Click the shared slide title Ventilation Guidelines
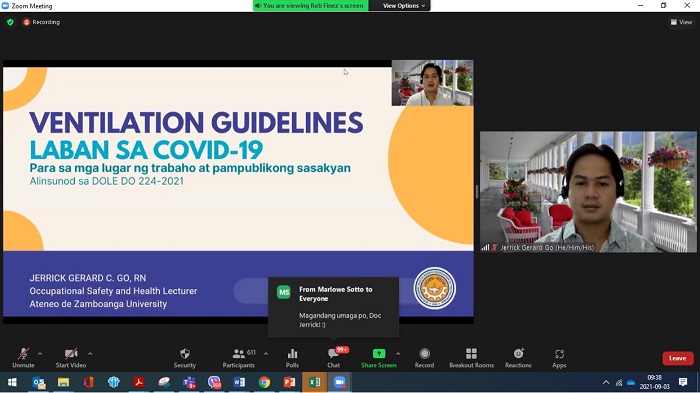The width and height of the screenshot is (700, 393). point(196,123)
